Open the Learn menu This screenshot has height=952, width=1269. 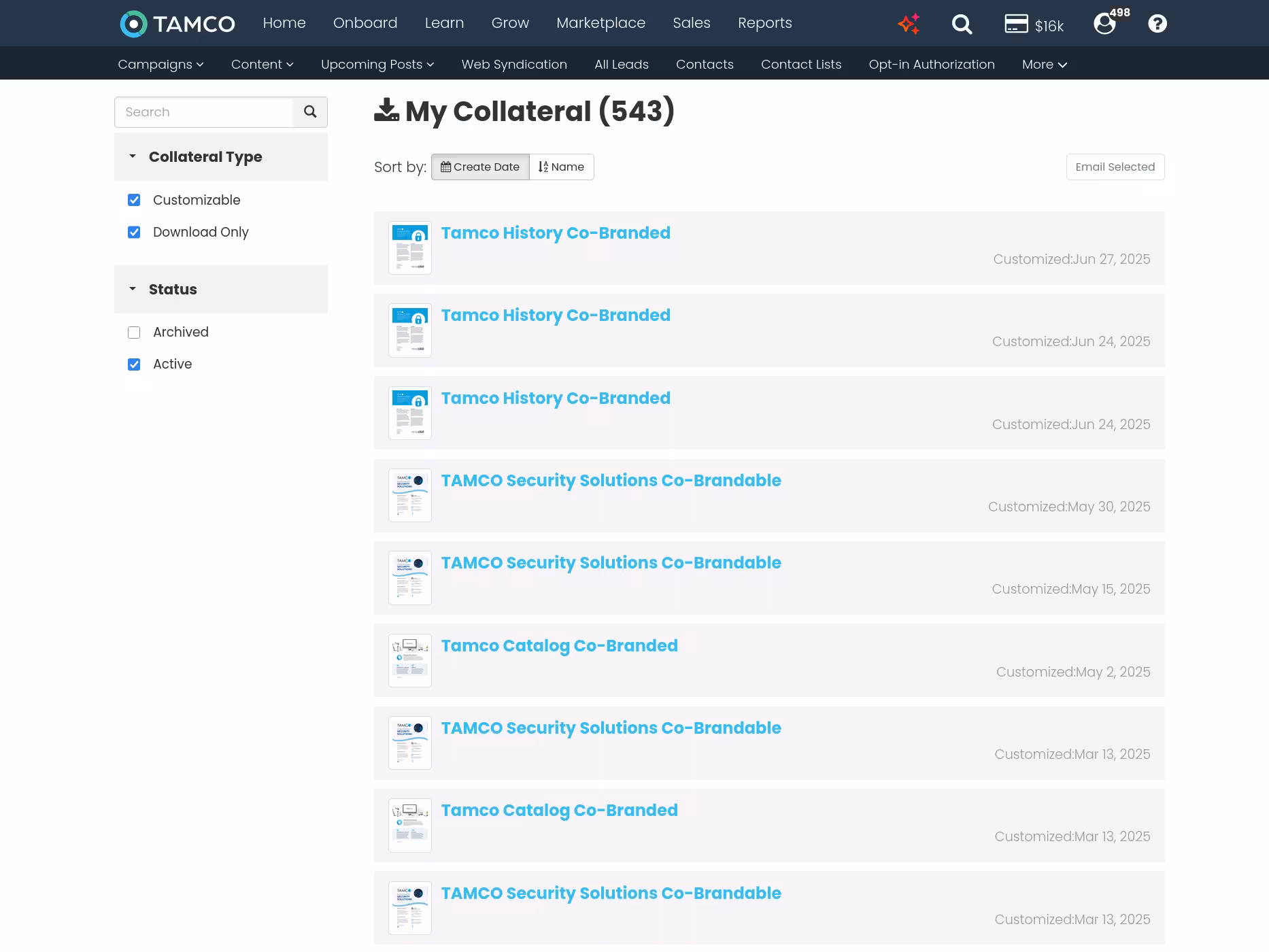(x=444, y=23)
